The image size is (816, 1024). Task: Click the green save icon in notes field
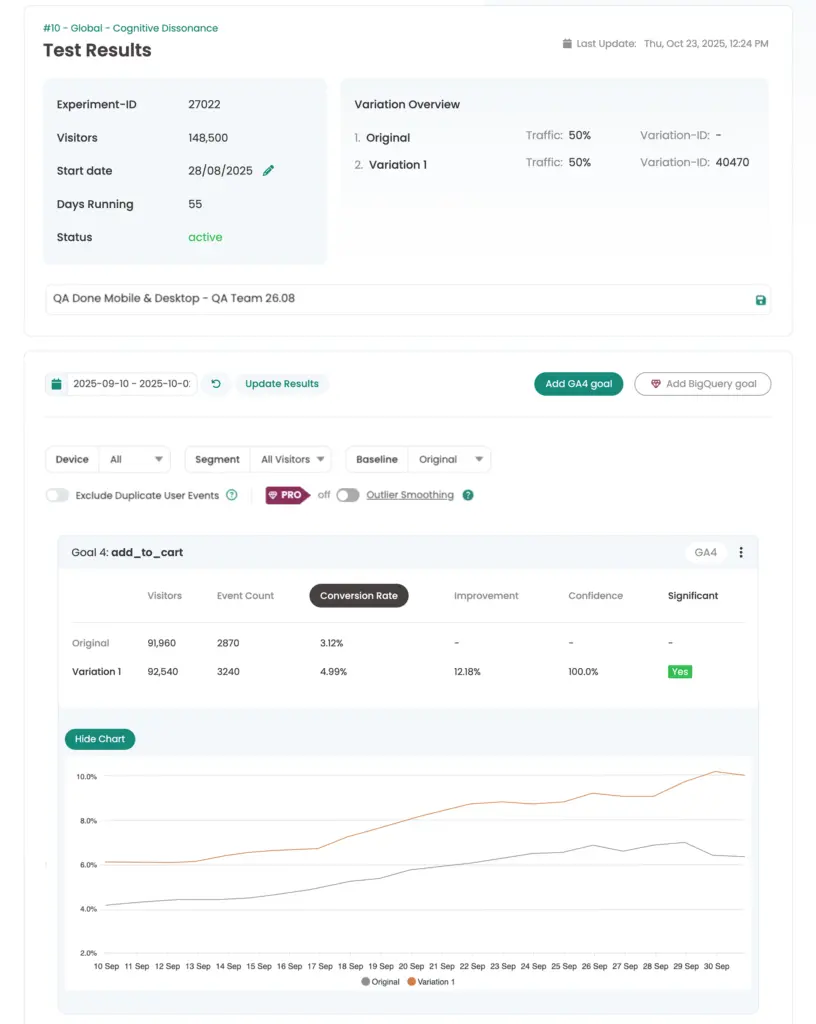(760, 299)
